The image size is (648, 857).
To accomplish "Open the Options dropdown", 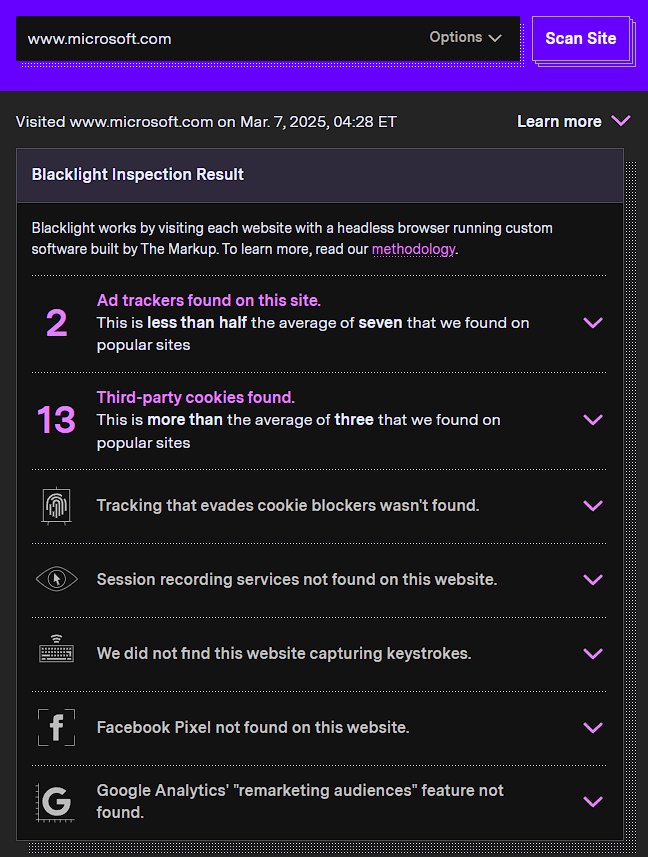I will coord(466,38).
